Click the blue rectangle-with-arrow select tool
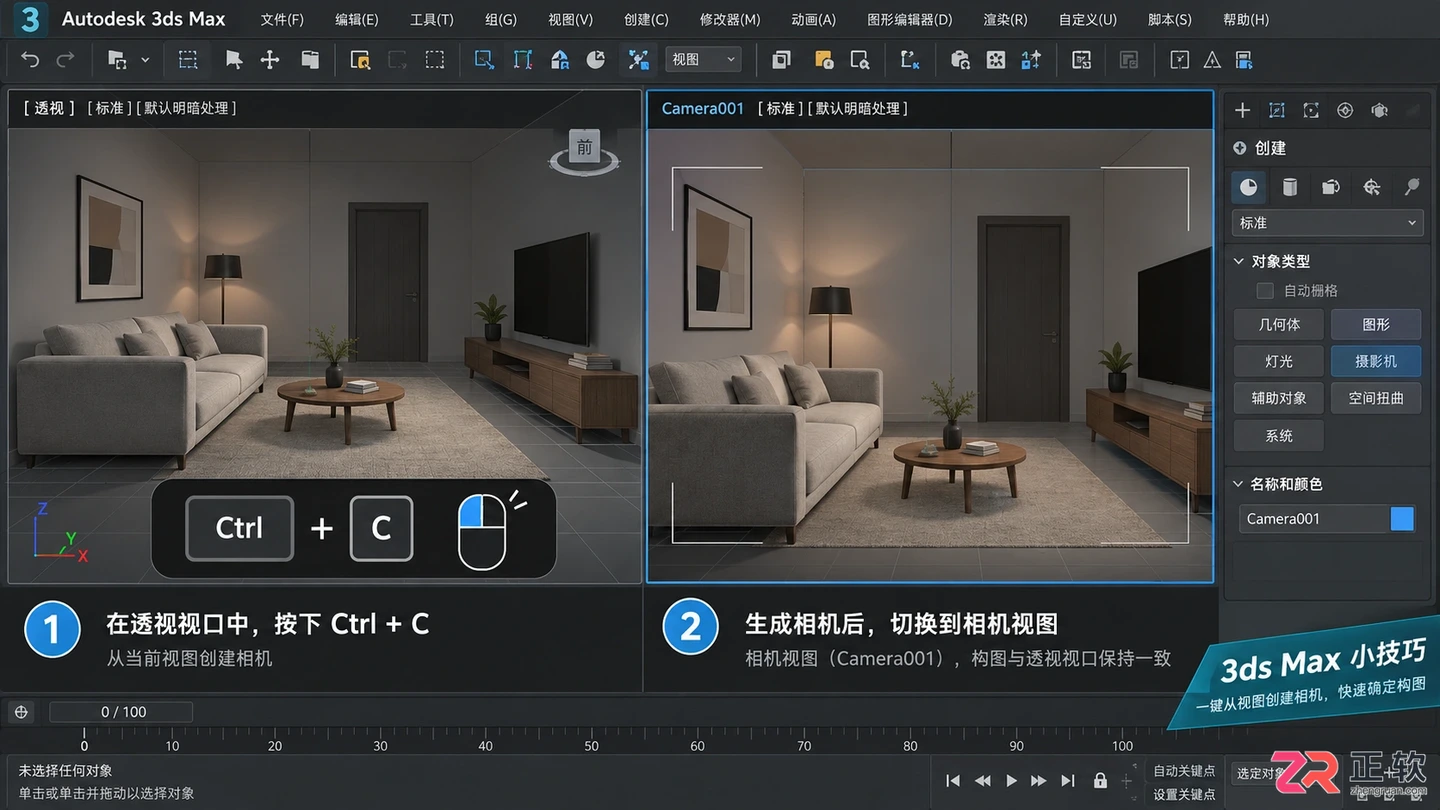This screenshot has height=810, width=1440. [x=485, y=60]
